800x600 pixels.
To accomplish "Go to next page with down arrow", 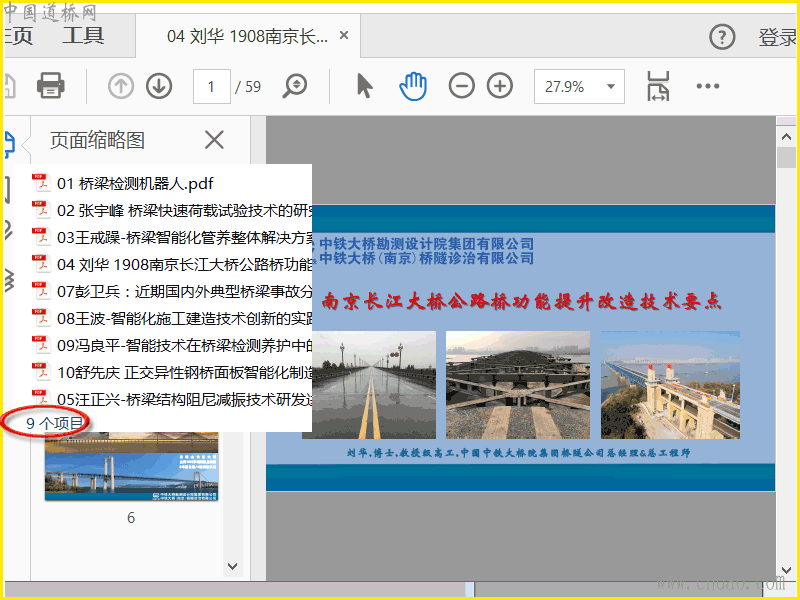I will point(159,86).
